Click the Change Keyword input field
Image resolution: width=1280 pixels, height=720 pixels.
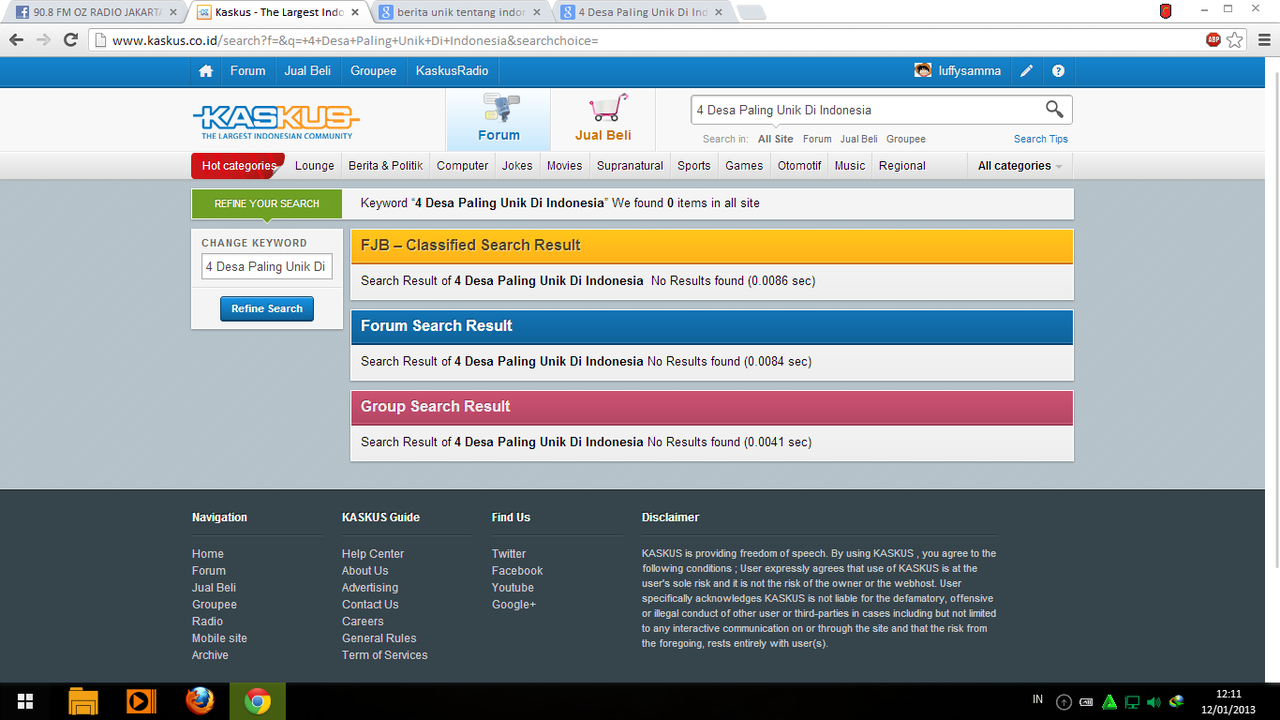(267, 267)
